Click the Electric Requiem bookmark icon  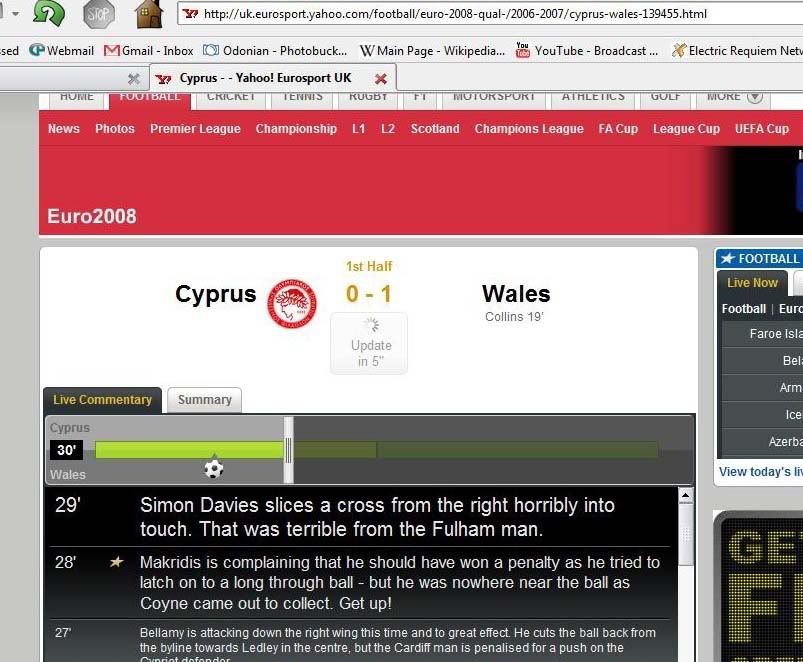[679, 50]
